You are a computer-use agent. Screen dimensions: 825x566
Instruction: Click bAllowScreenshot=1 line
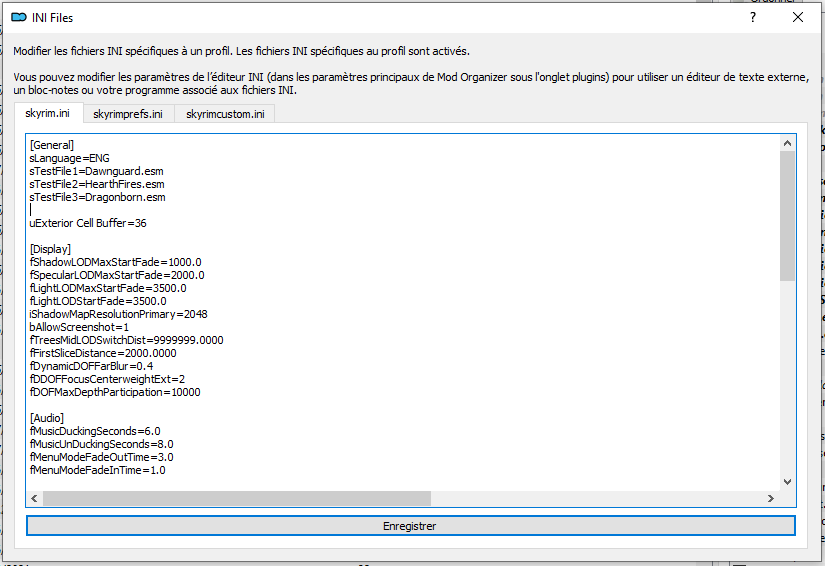click(x=79, y=327)
